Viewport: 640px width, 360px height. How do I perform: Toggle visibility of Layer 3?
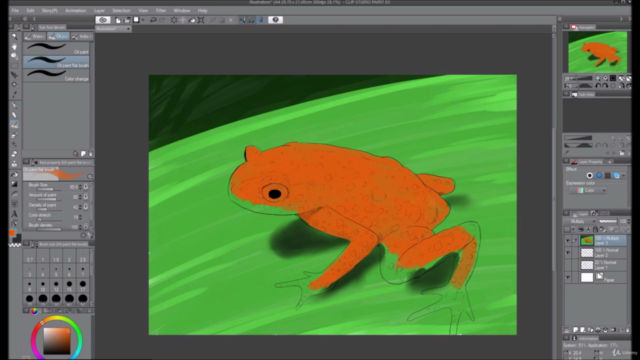[x=568, y=241]
